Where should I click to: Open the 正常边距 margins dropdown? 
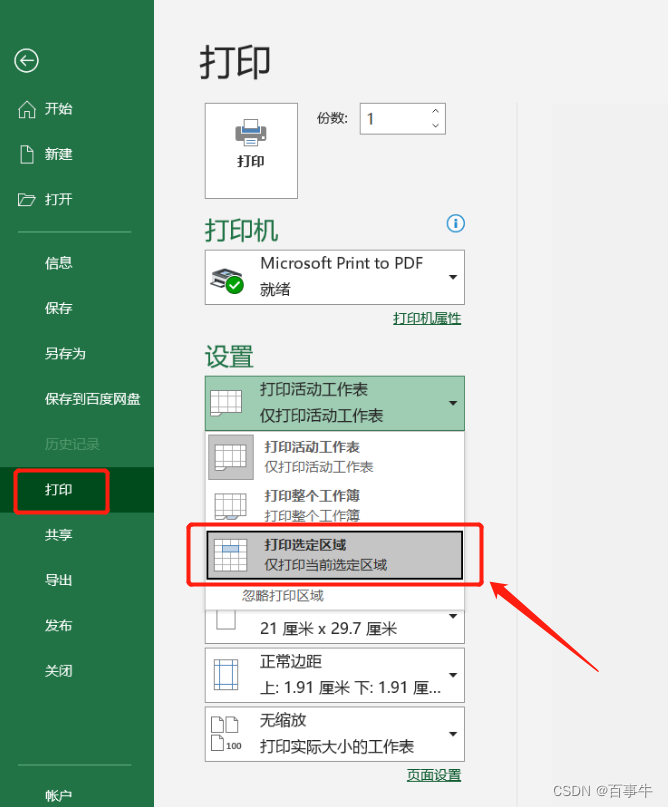point(335,675)
